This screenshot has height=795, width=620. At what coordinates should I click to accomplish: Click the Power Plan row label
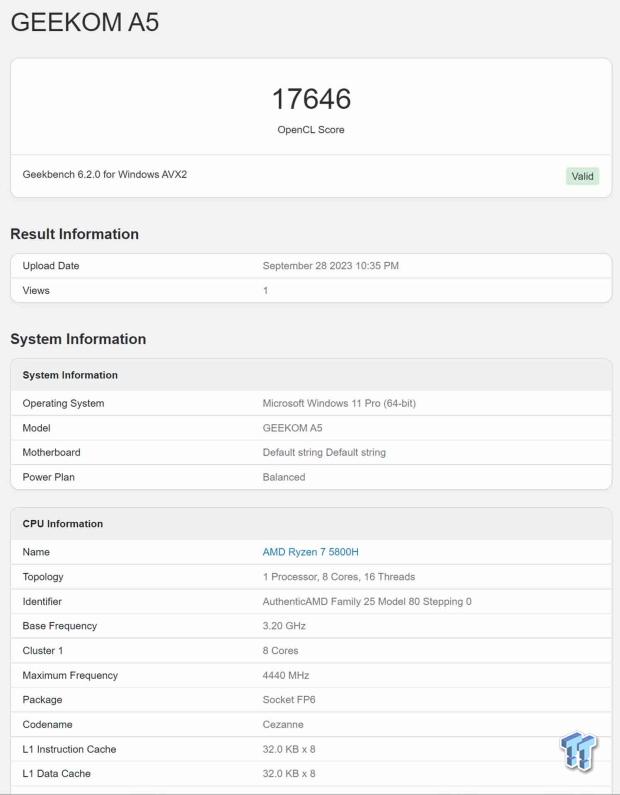tap(49, 477)
